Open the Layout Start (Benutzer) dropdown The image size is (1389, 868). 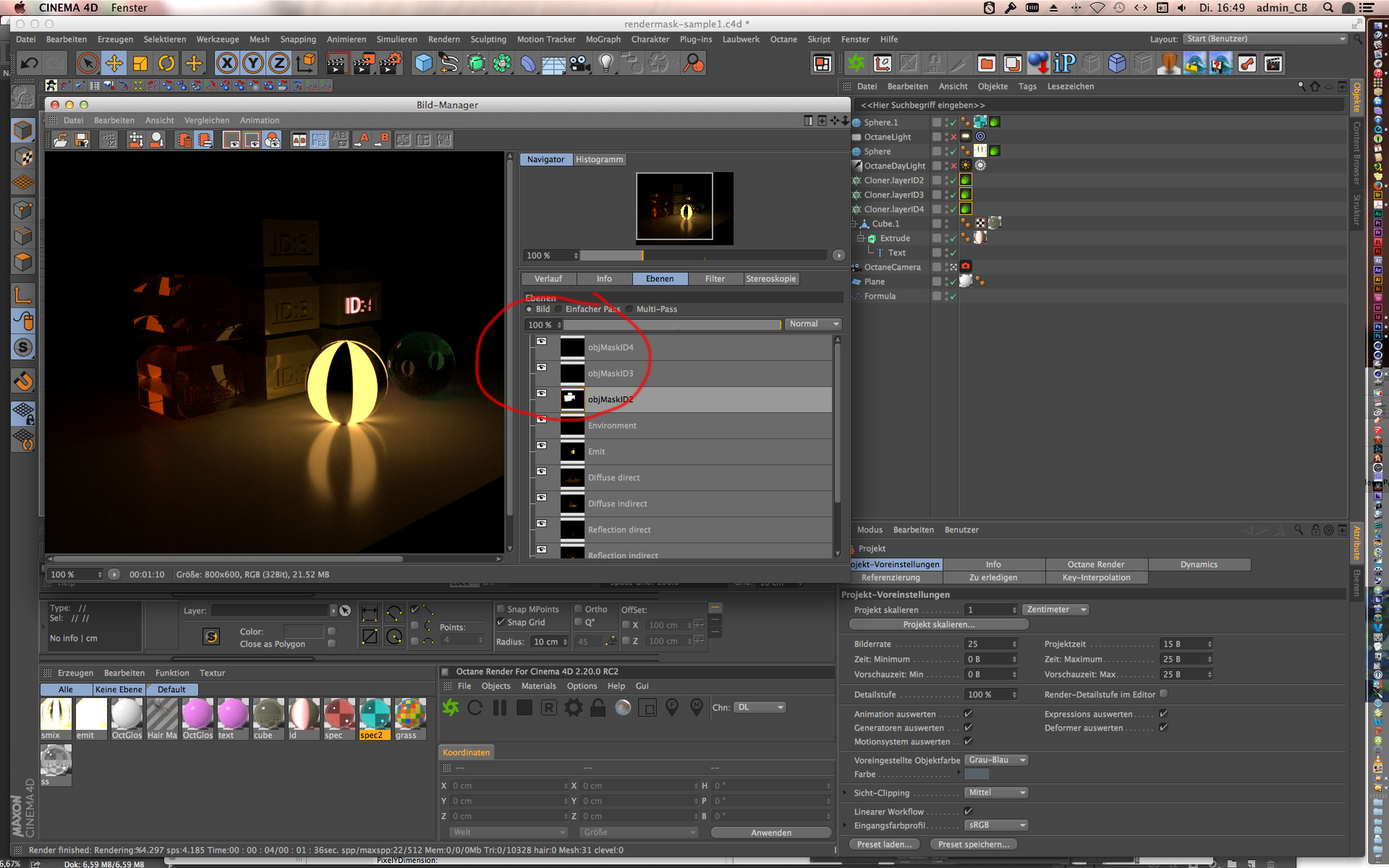click(x=1265, y=39)
